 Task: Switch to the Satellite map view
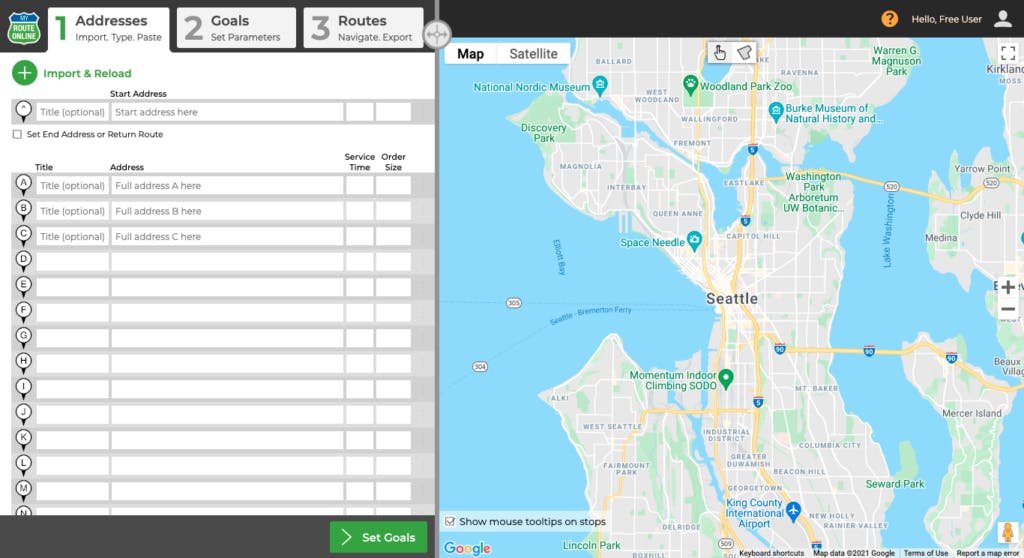(x=533, y=54)
